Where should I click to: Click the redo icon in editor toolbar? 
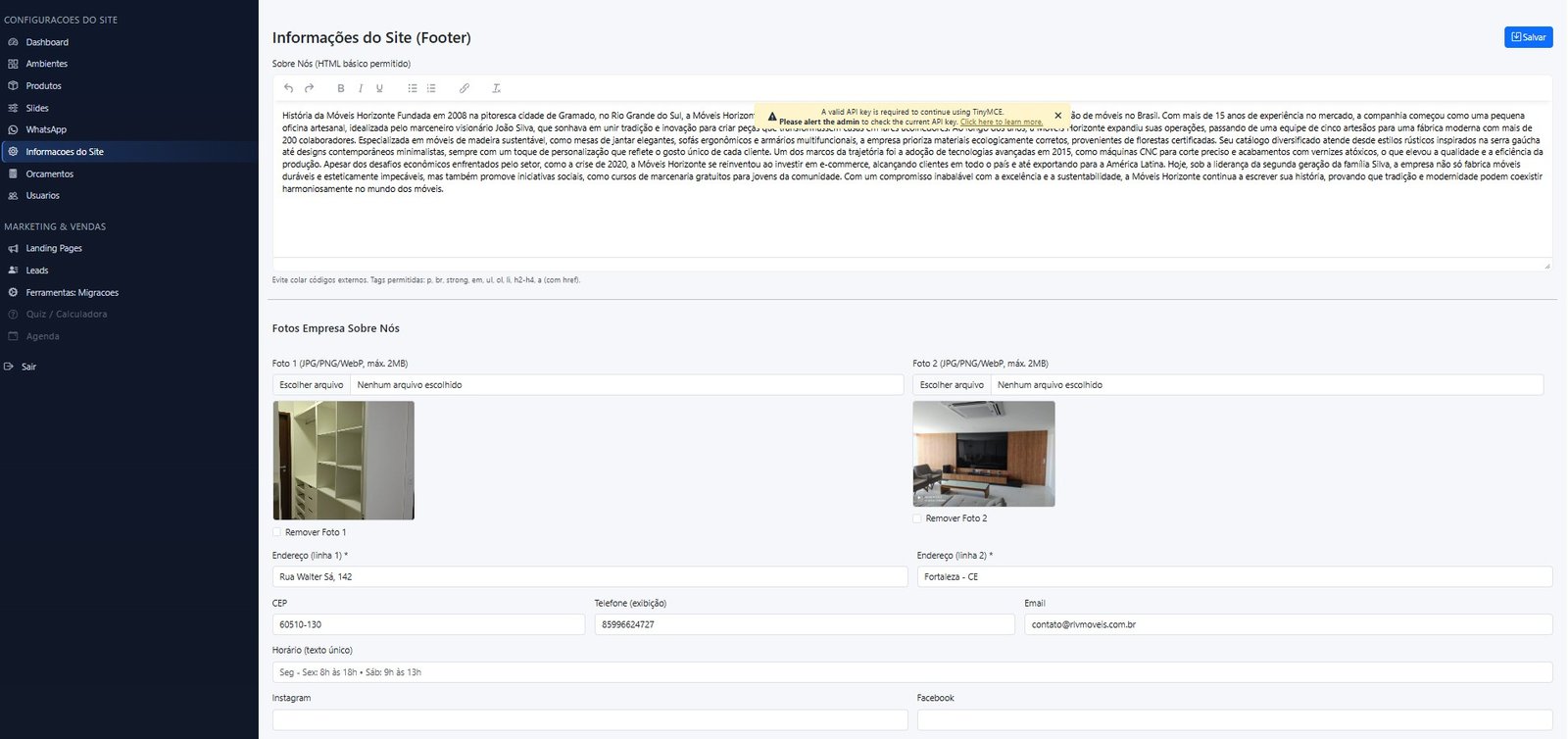coord(309,88)
